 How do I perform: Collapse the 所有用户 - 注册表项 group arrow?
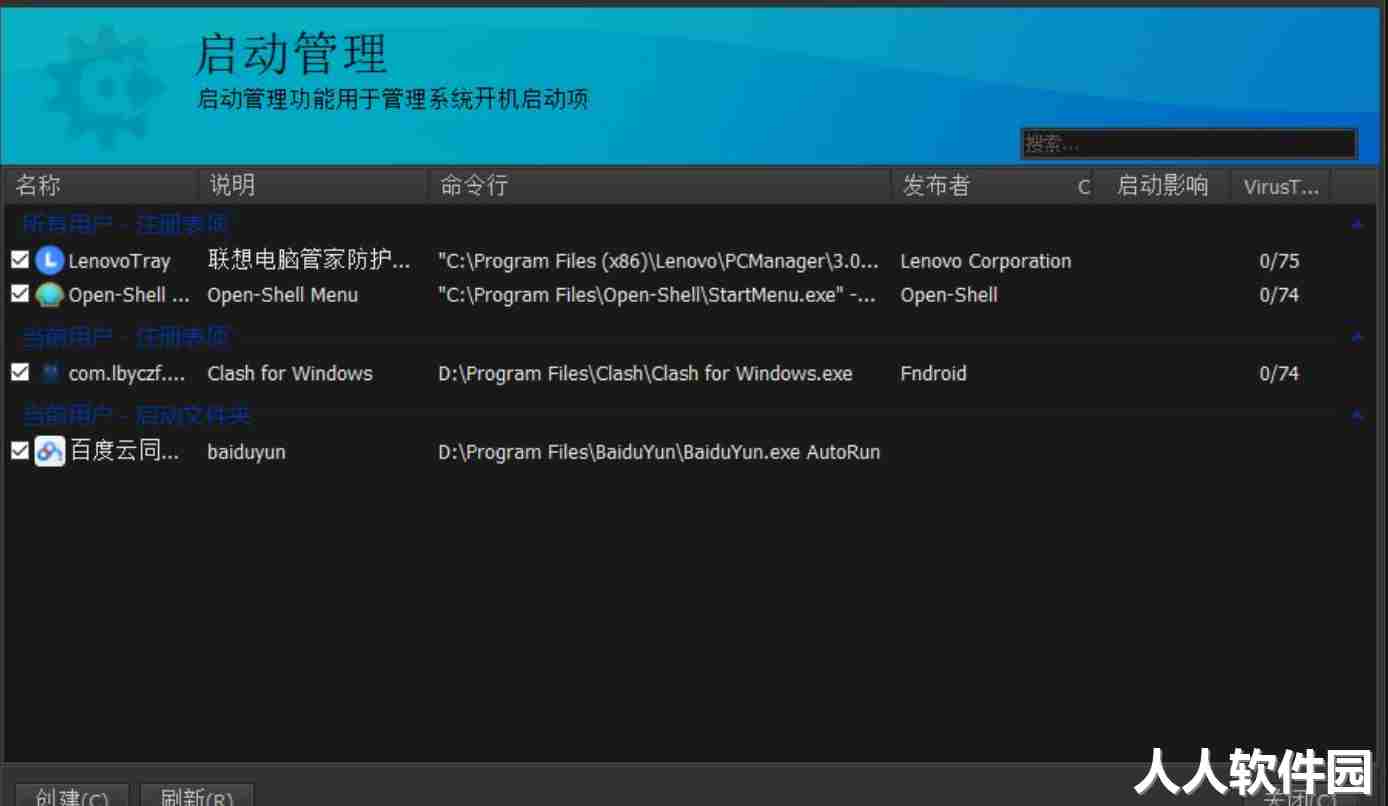pyautogui.click(x=1357, y=225)
